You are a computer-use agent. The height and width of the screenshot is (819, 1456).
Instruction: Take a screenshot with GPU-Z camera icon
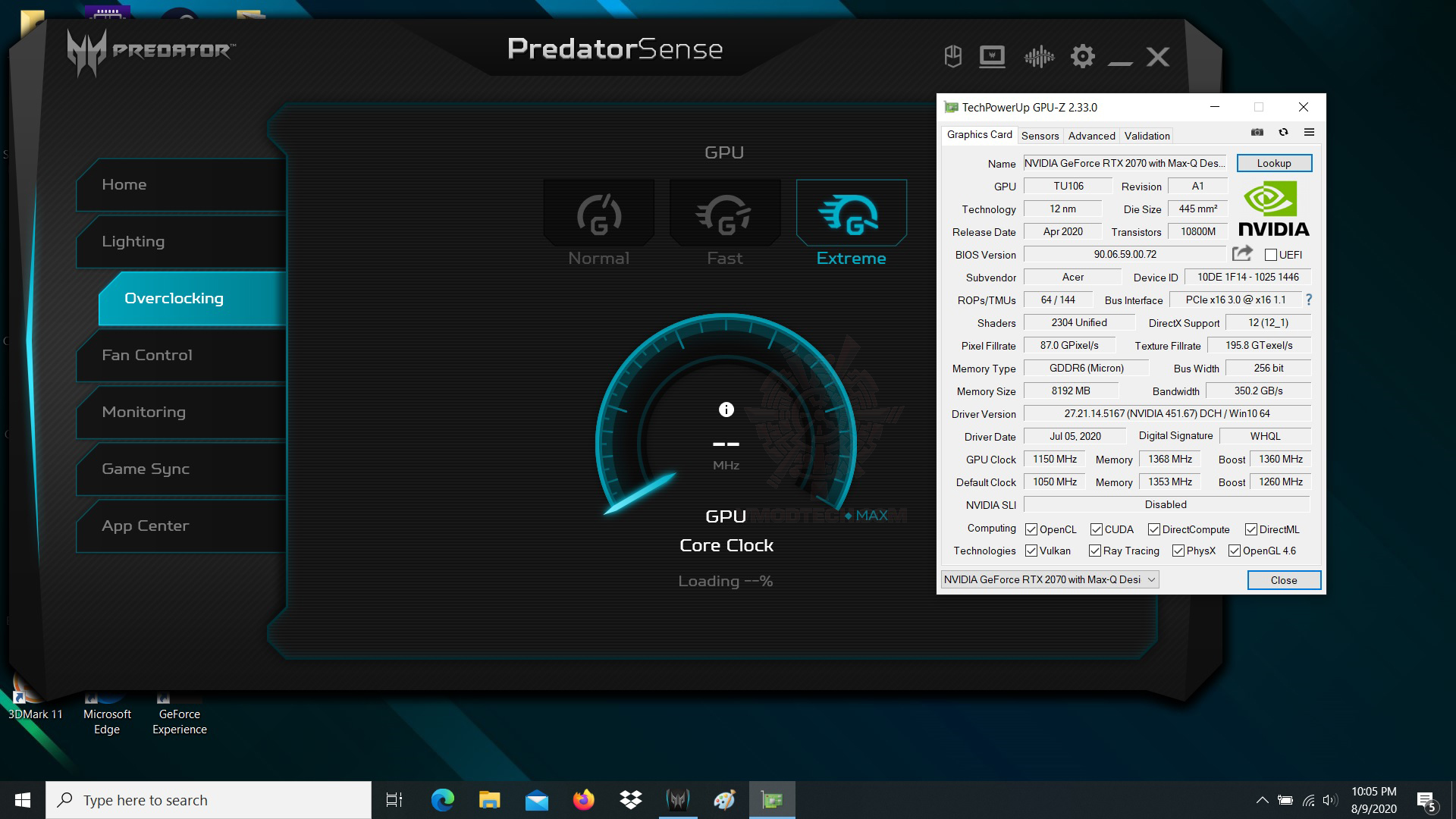tap(1257, 132)
